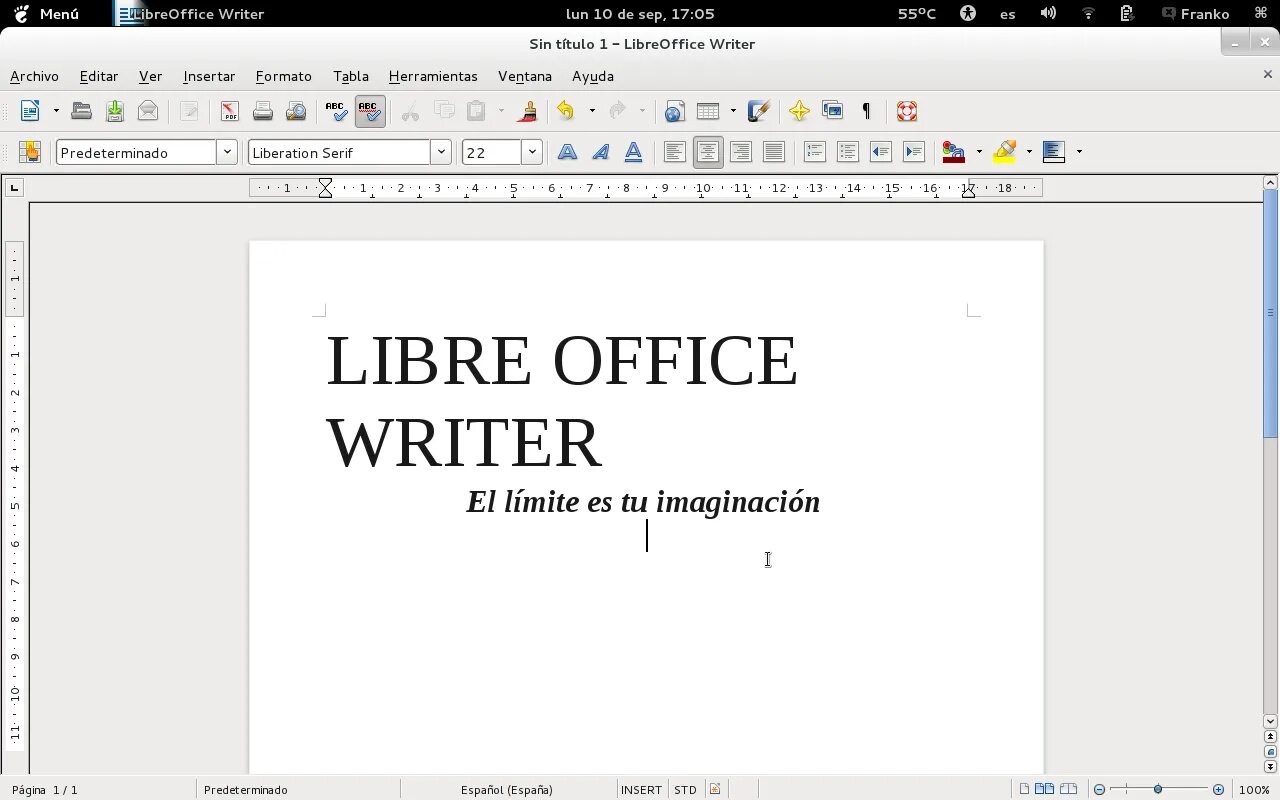The height and width of the screenshot is (800, 1280).
Task: Print the document with printer icon
Action: click(263, 111)
